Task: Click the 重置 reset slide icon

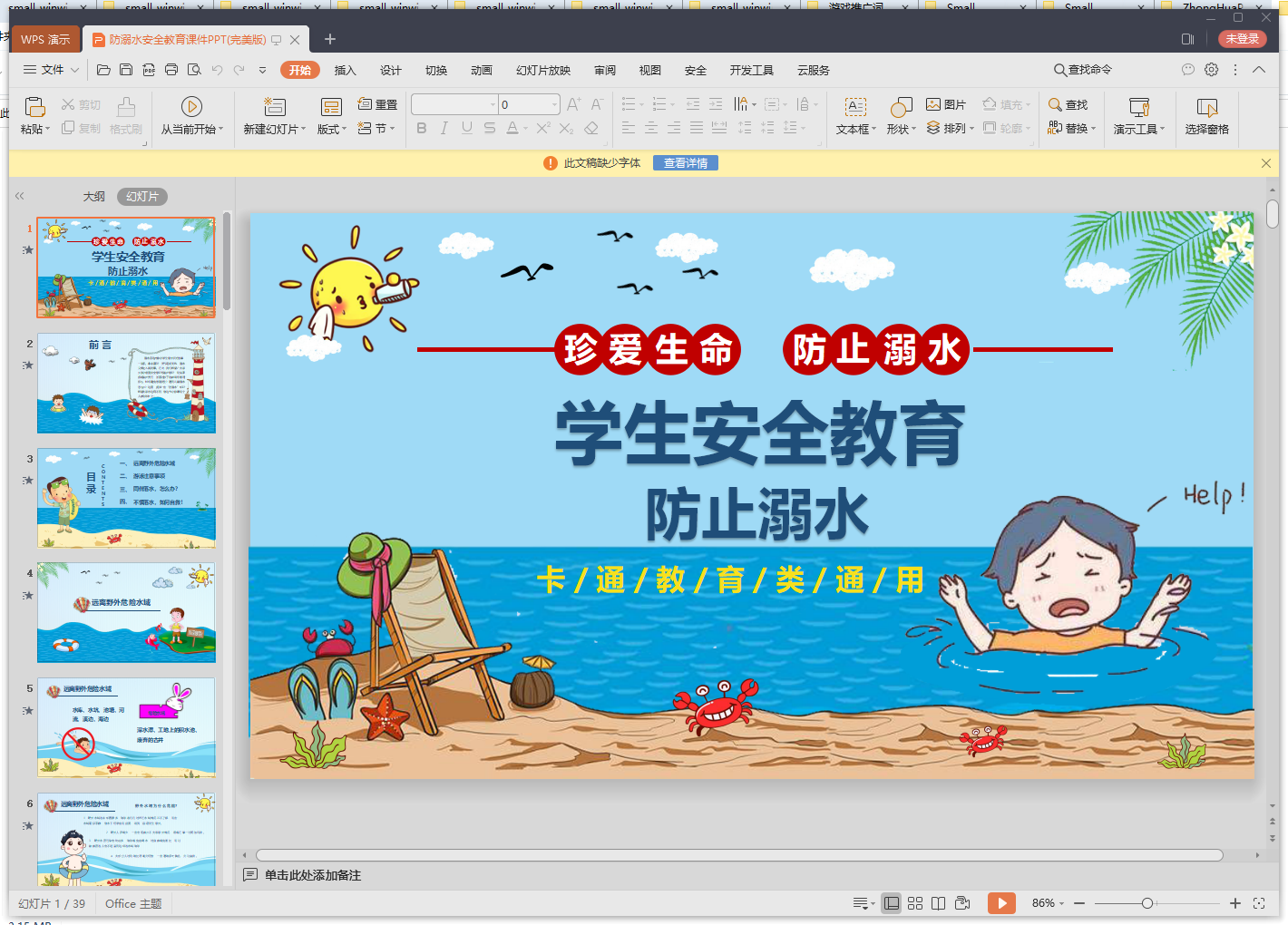Action: [377, 103]
